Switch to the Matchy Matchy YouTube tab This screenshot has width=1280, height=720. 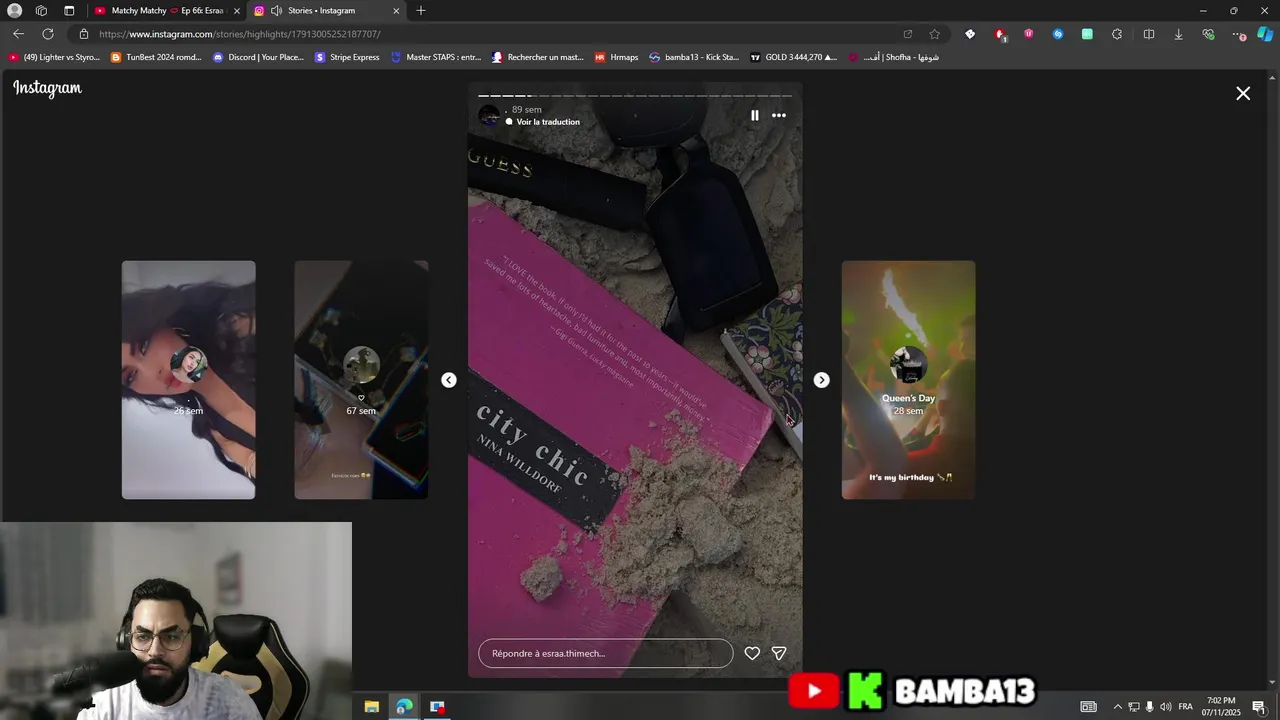coord(167,11)
